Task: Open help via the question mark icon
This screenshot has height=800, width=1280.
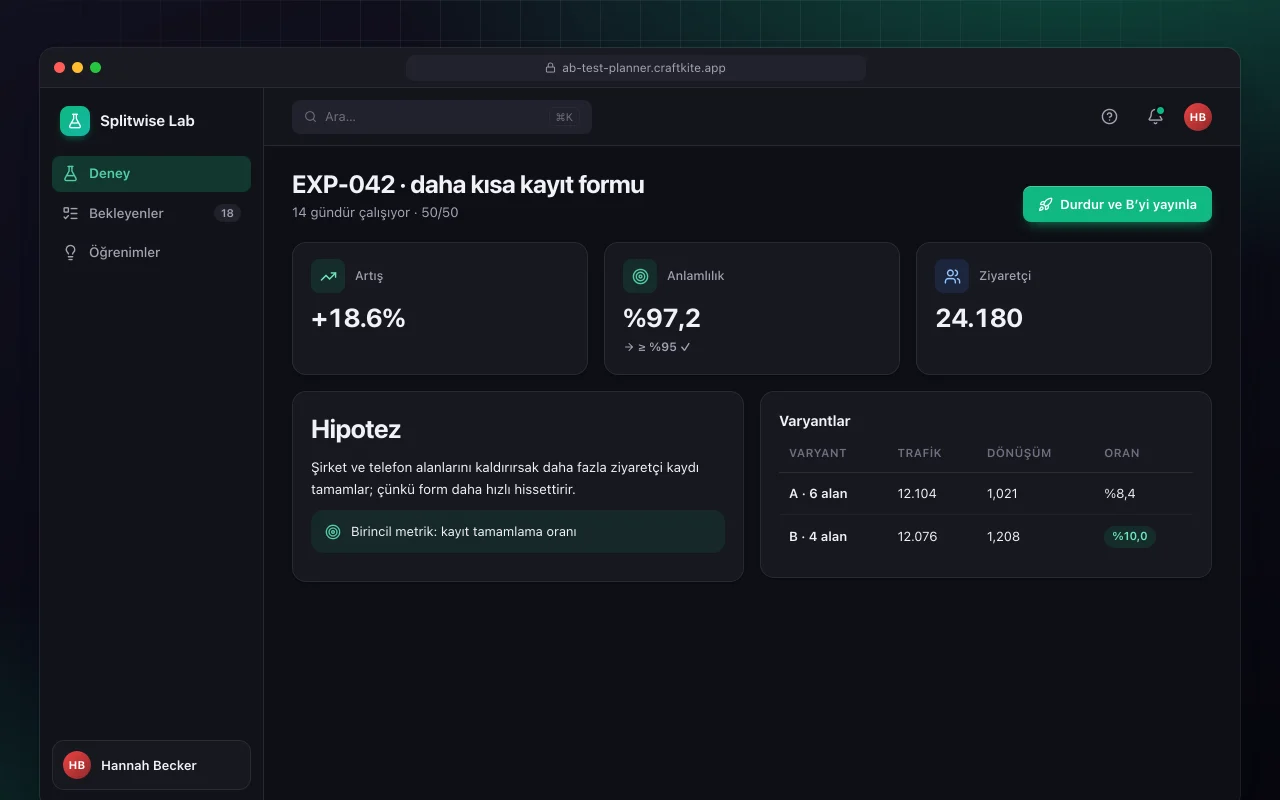Action: pyautogui.click(x=1109, y=116)
